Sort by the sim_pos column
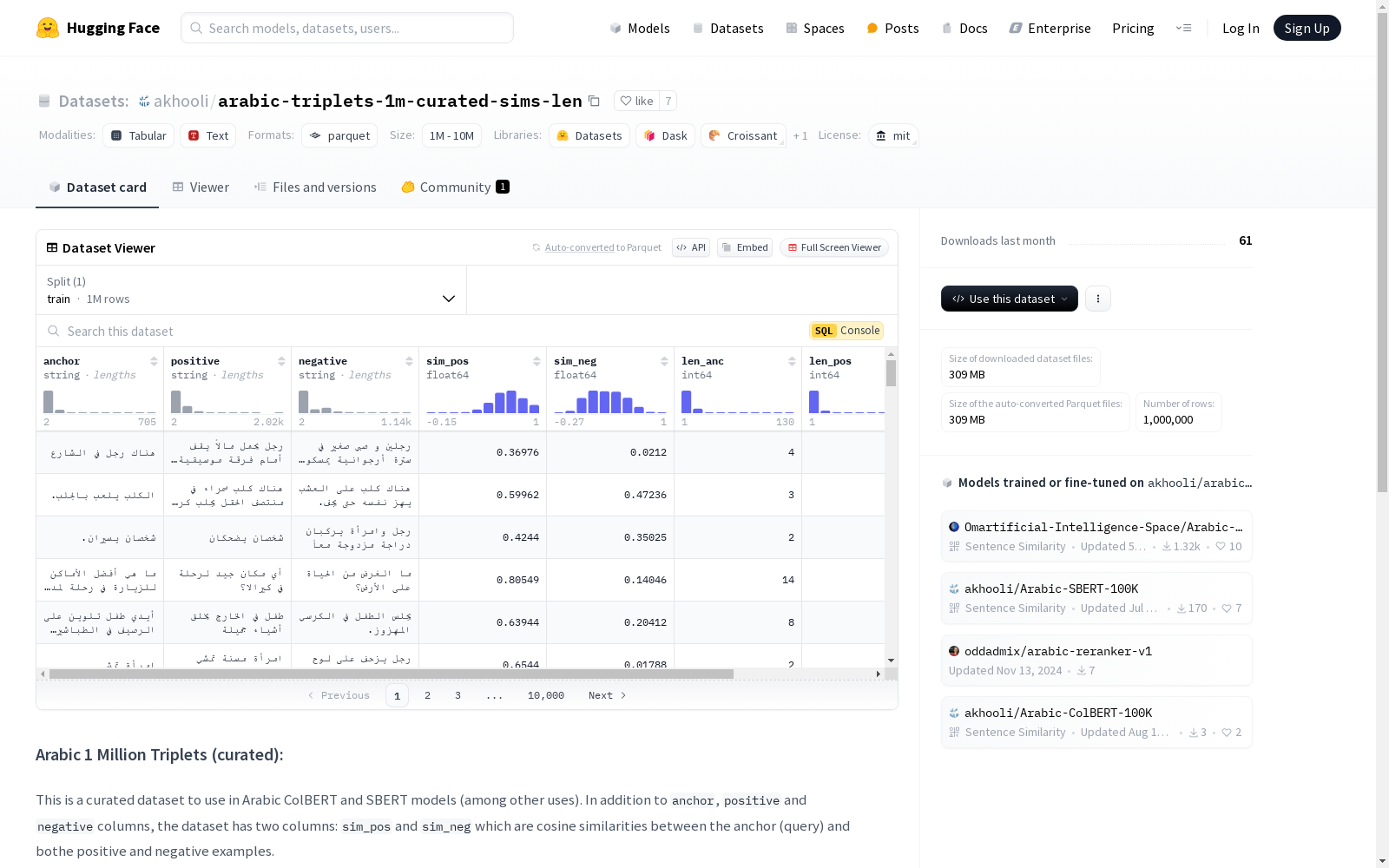 click(537, 361)
